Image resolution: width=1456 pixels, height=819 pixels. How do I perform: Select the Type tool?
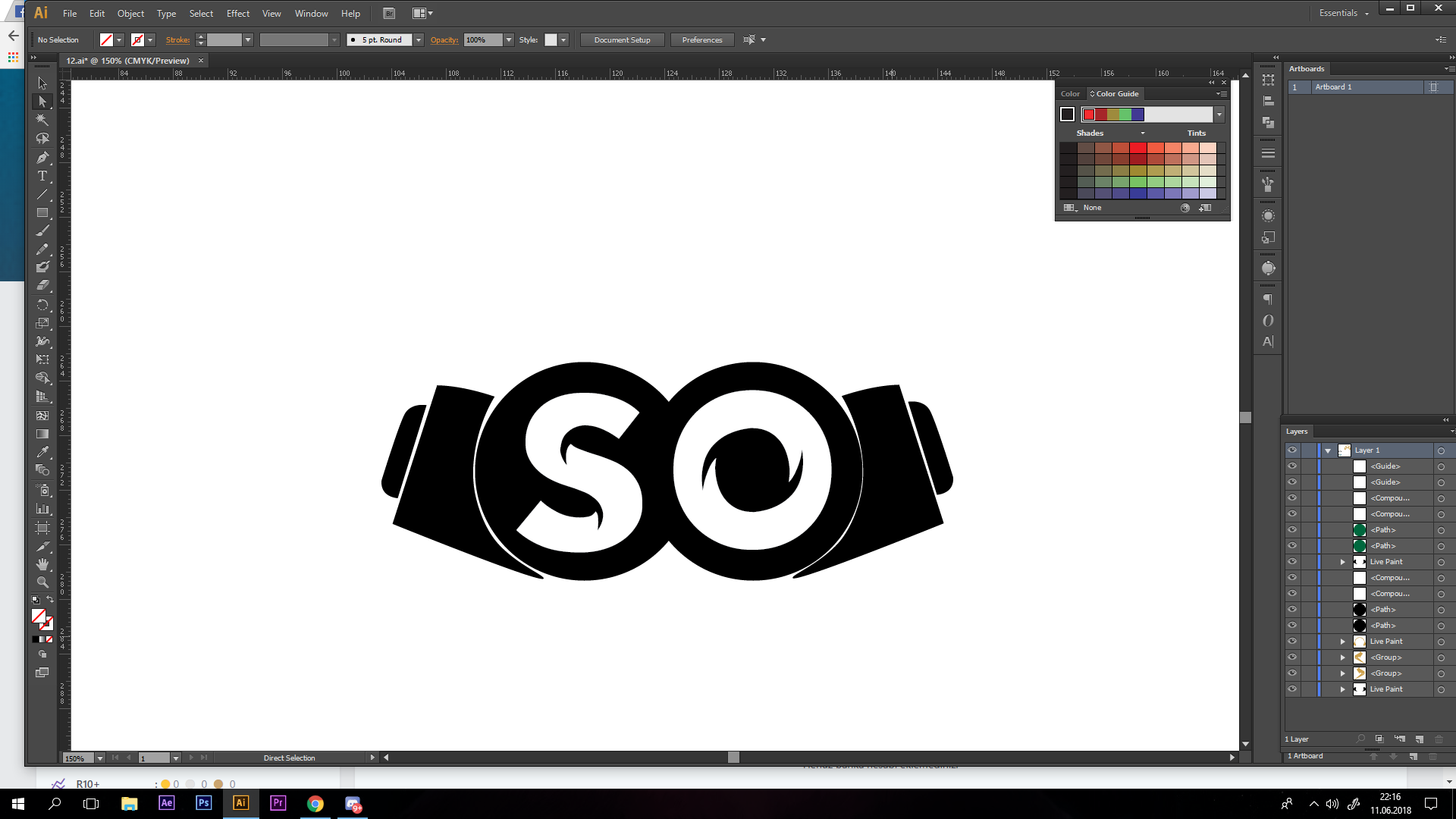coord(42,176)
